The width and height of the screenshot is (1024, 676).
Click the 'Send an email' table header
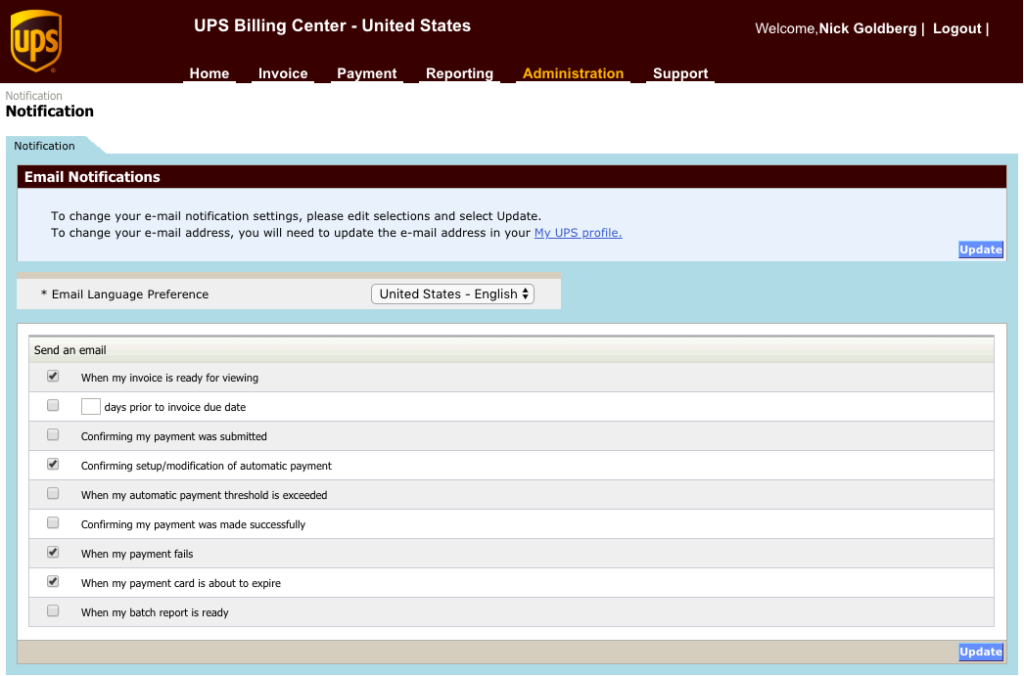(511, 349)
